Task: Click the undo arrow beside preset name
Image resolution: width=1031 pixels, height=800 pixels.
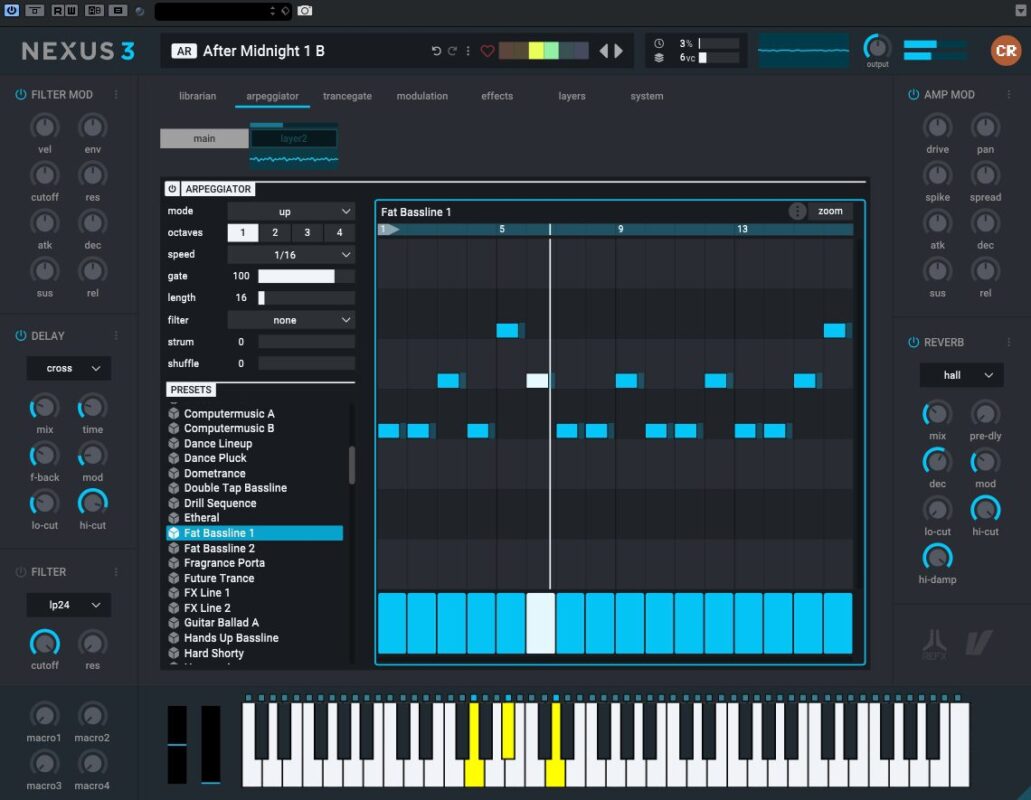Action: click(436, 51)
